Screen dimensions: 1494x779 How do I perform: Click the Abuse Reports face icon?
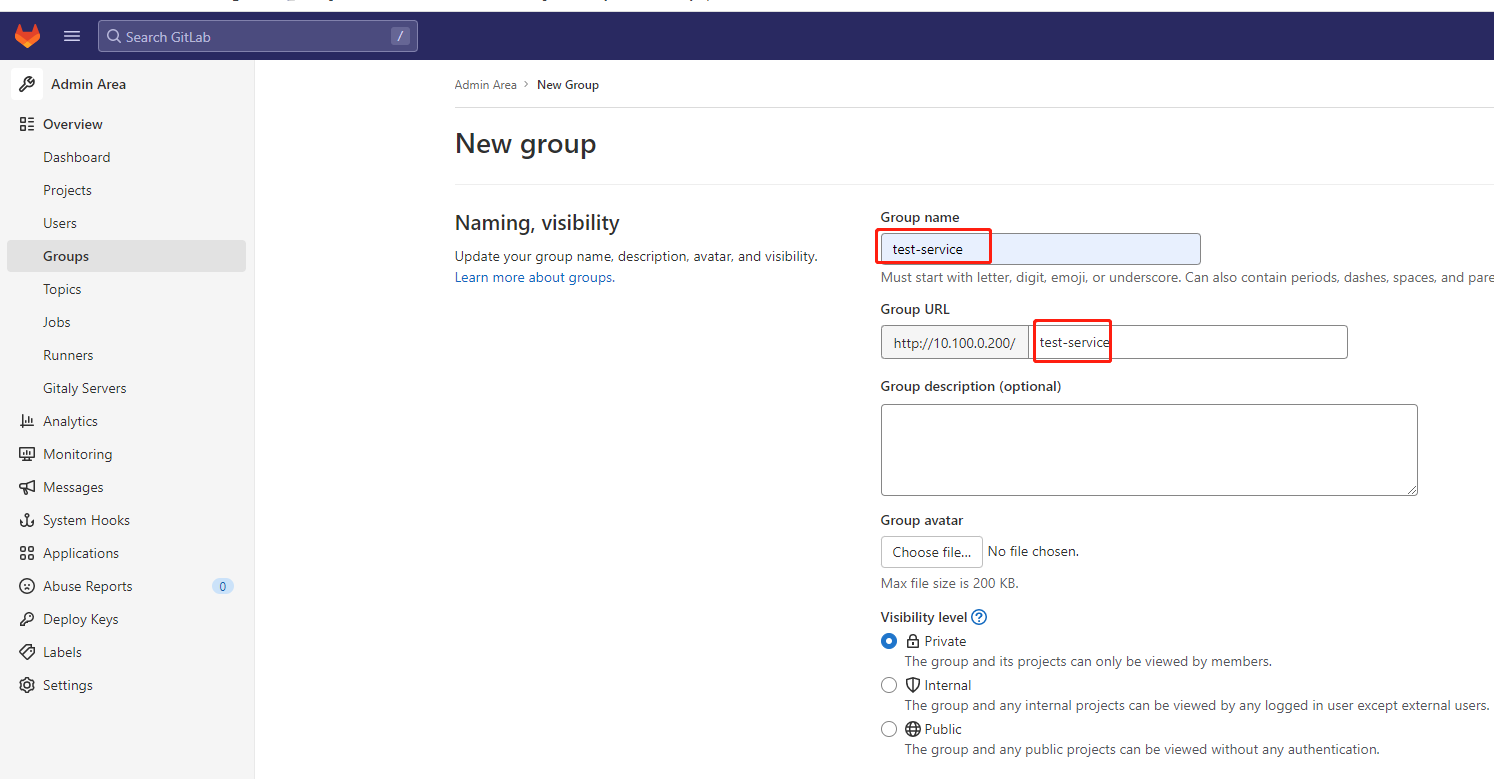[27, 586]
